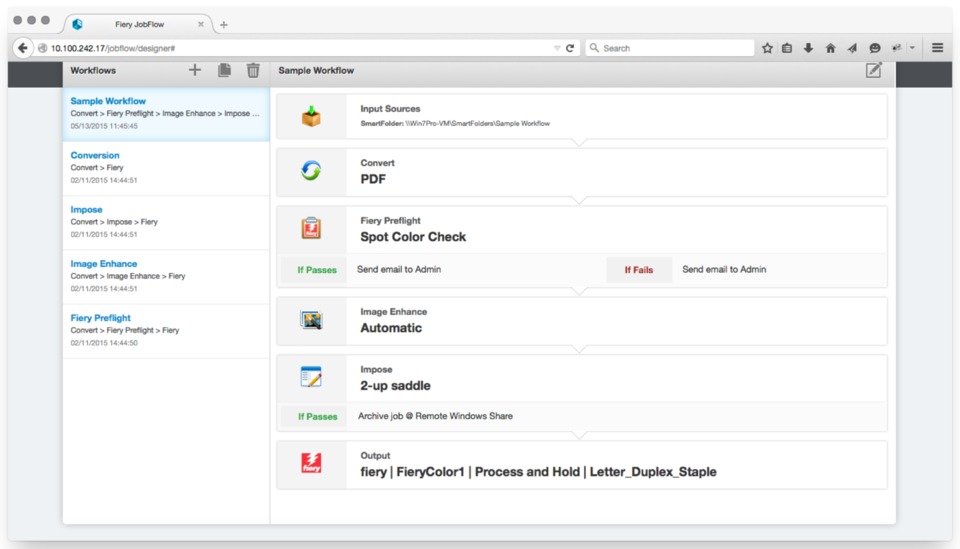Open browser downloads arrow icon
Image resolution: width=960 pixels, height=549 pixels.
808,48
